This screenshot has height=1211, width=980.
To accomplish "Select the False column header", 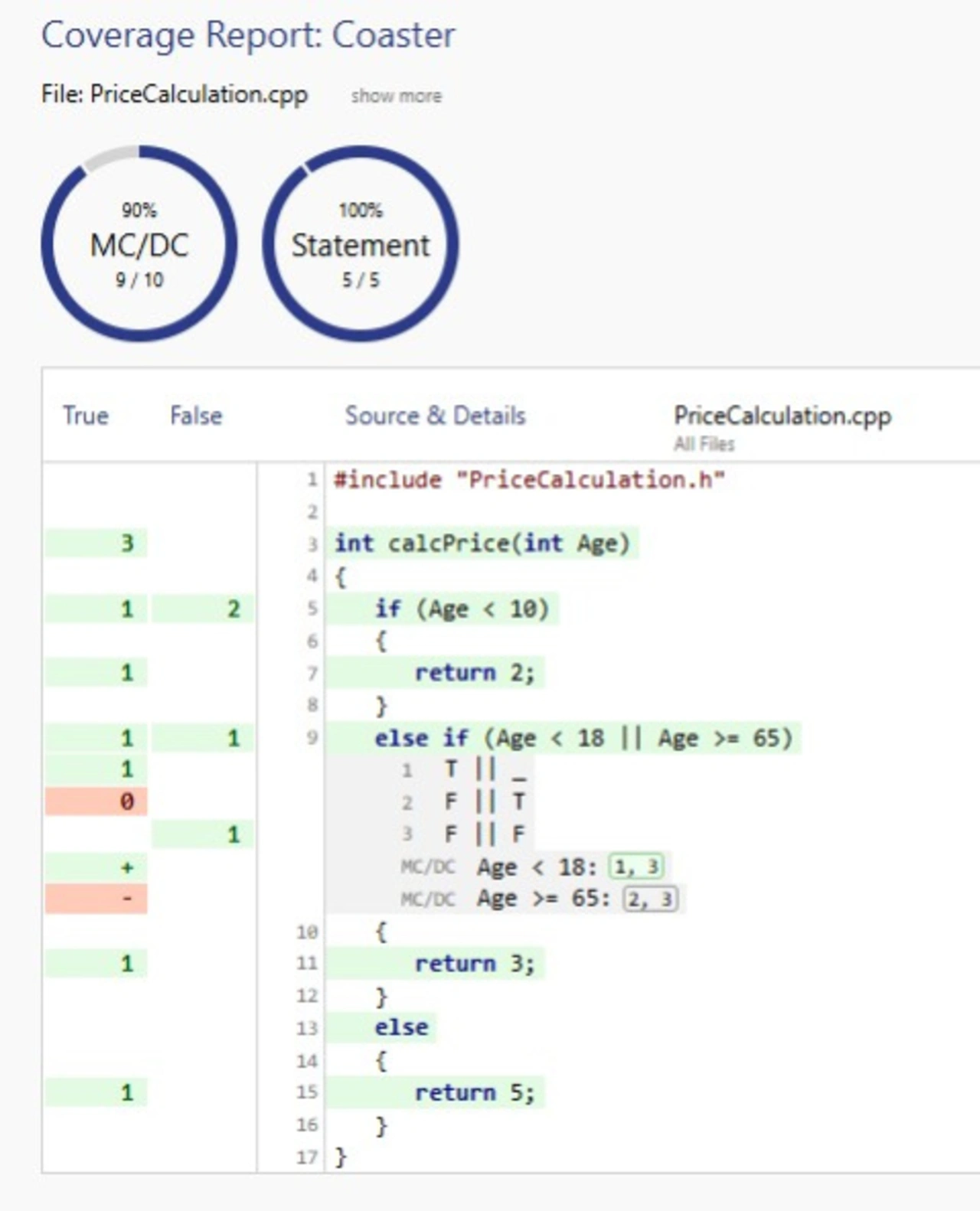I will click(196, 416).
